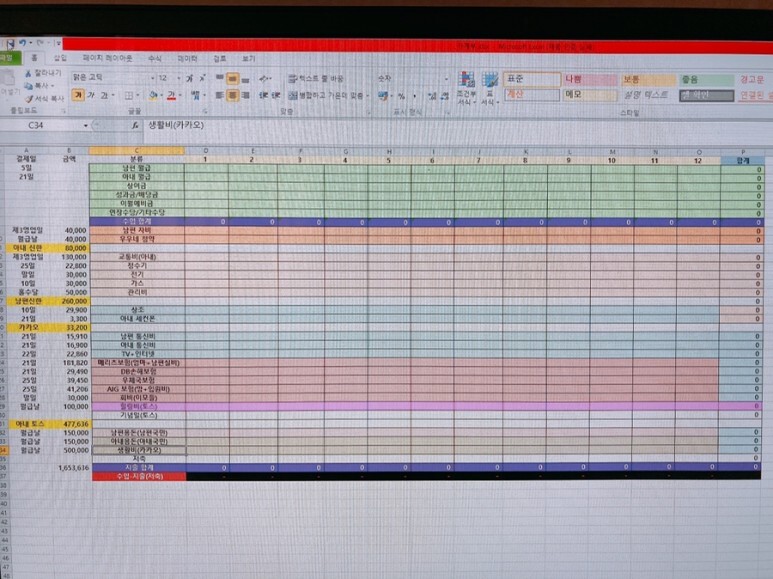Switch to the 페이지 레이아웃 ribbon tab

pyautogui.click(x=107, y=58)
